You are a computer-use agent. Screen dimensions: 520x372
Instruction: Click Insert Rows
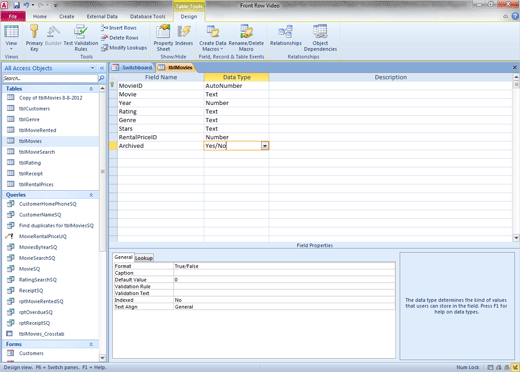click(x=119, y=28)
